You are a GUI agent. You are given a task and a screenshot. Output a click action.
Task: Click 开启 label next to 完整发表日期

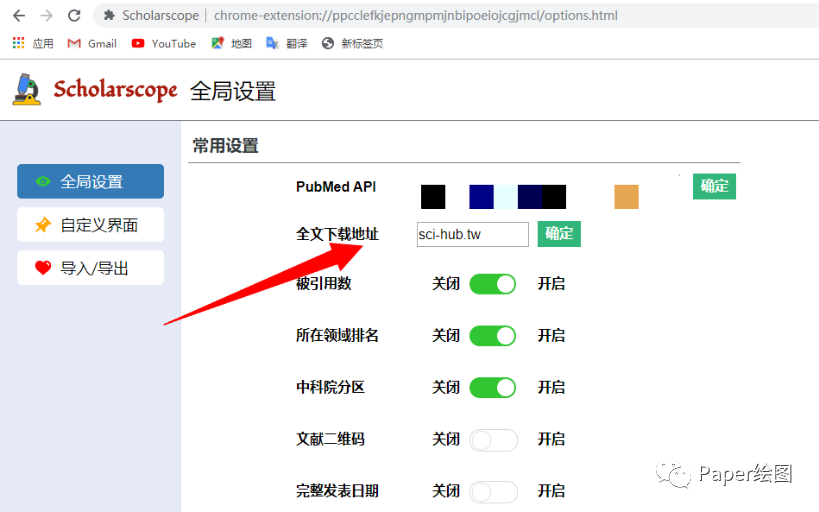pos(552,491)
